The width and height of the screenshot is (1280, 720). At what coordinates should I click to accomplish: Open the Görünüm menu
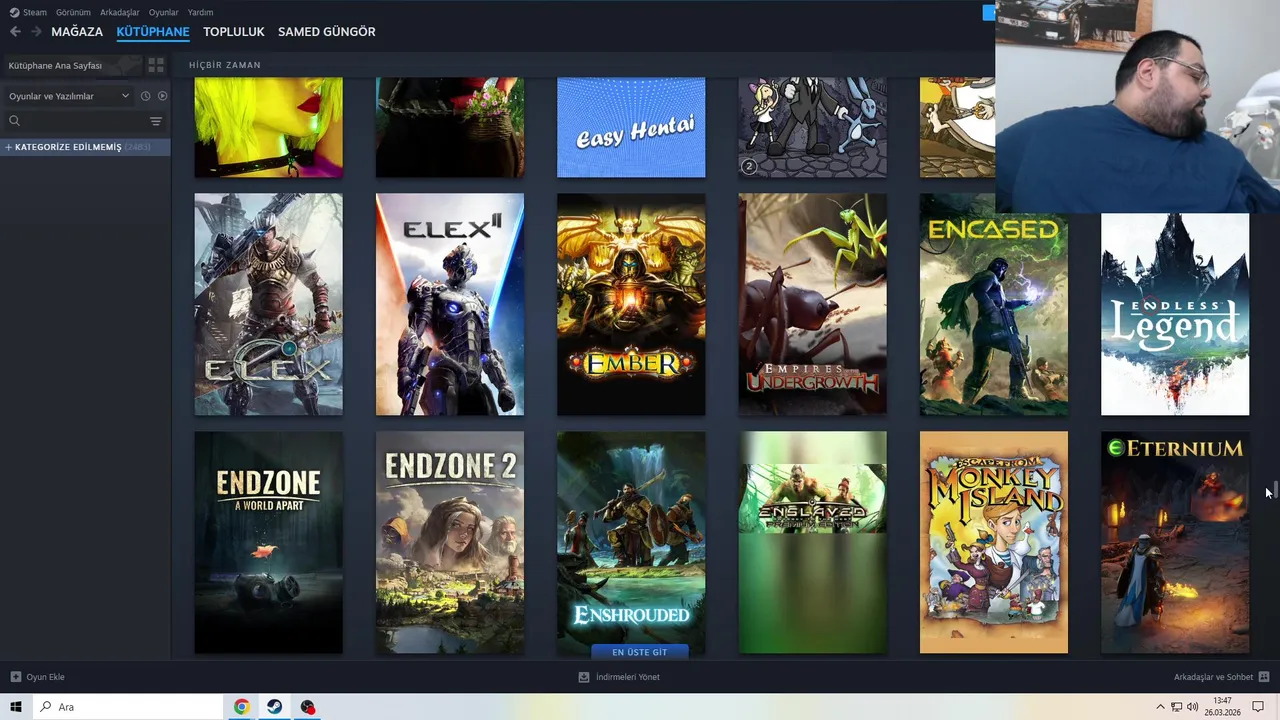pyautogui.click(x=73, y=12)
